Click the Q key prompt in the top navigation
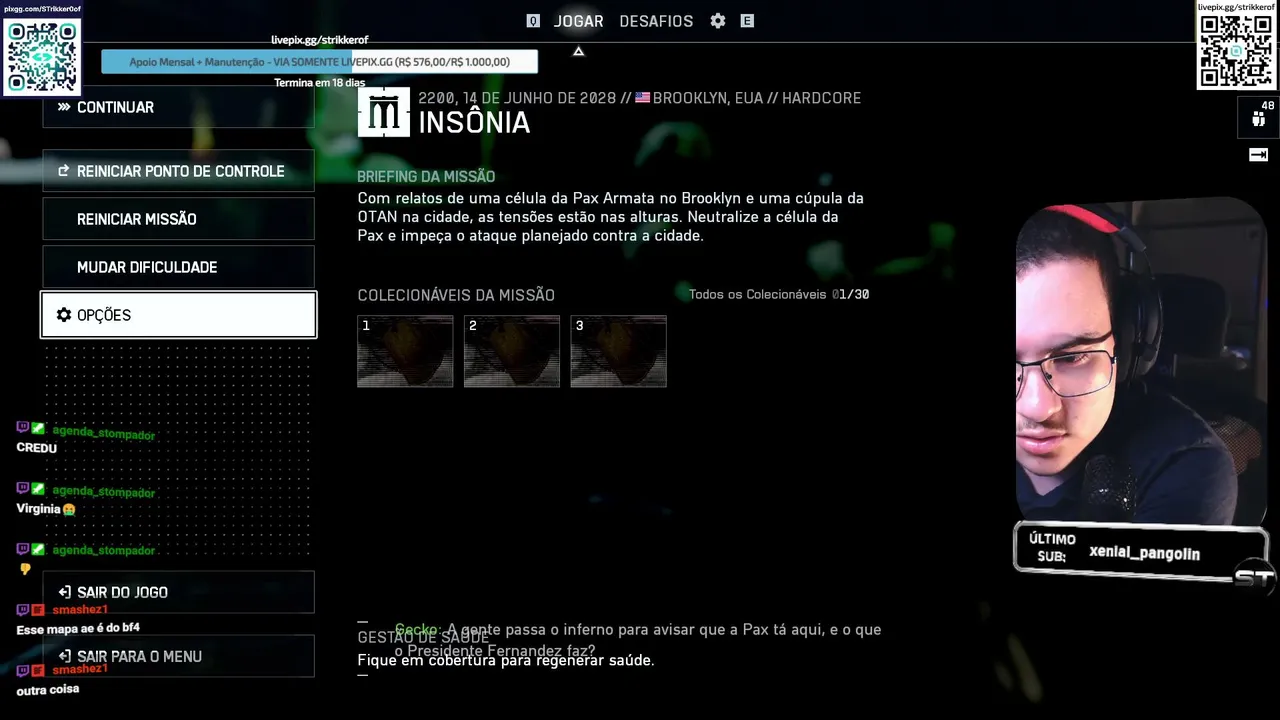1280x720 pixels. [533, 21]
